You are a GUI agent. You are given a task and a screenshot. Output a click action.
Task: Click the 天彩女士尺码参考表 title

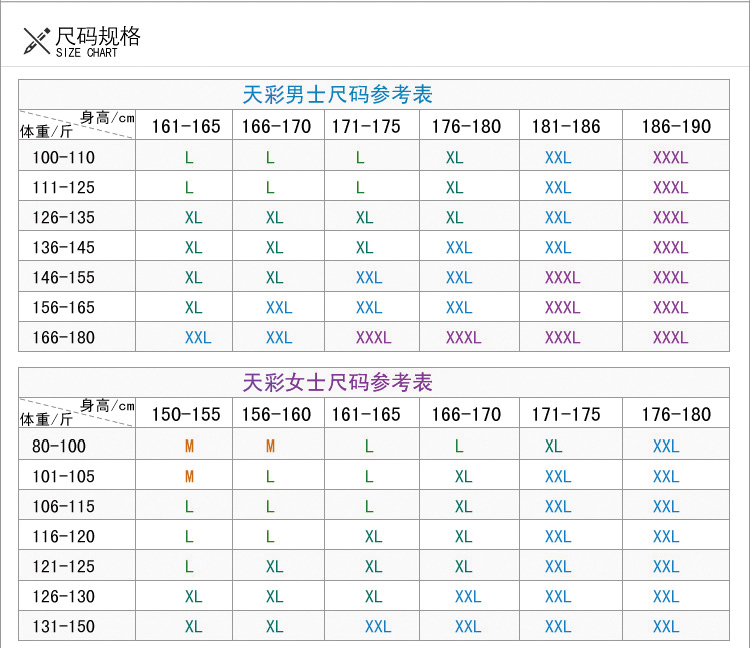[337, 382]
